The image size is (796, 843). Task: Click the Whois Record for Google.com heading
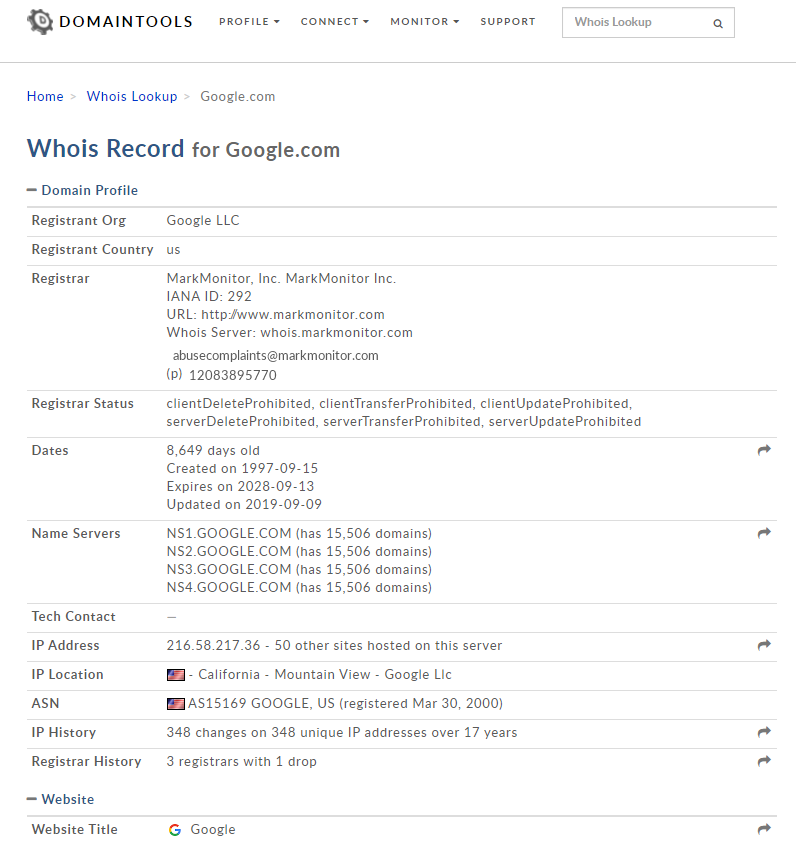tap(183, 149)
